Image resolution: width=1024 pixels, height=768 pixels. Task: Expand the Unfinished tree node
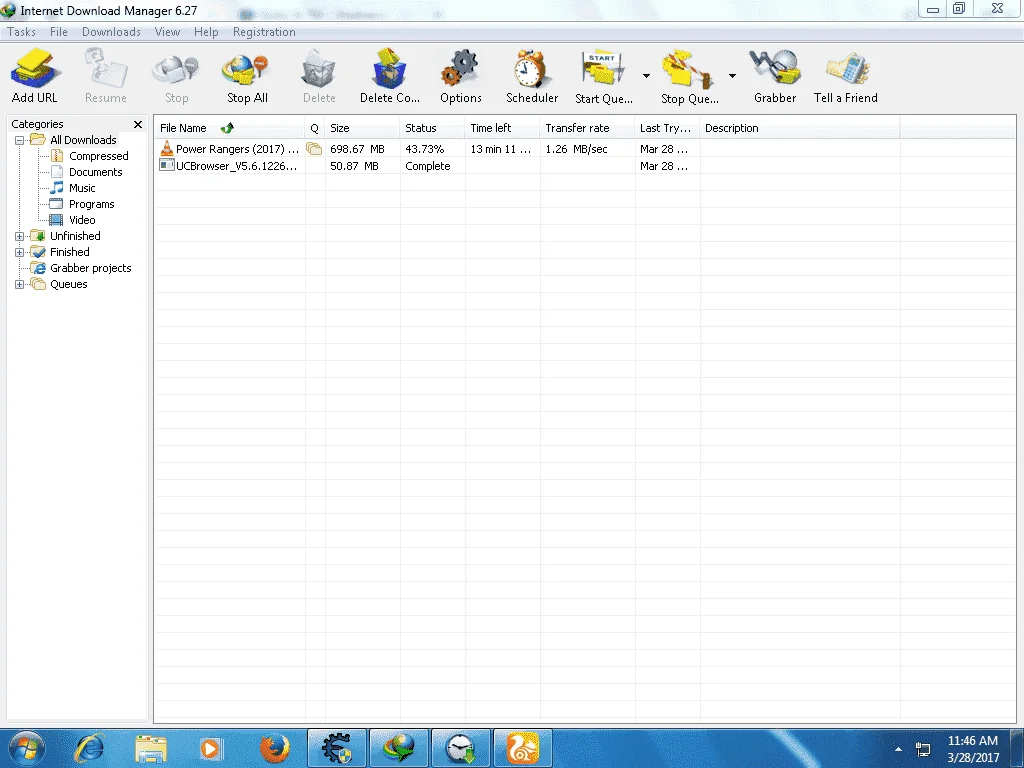(x=20, y=236)
